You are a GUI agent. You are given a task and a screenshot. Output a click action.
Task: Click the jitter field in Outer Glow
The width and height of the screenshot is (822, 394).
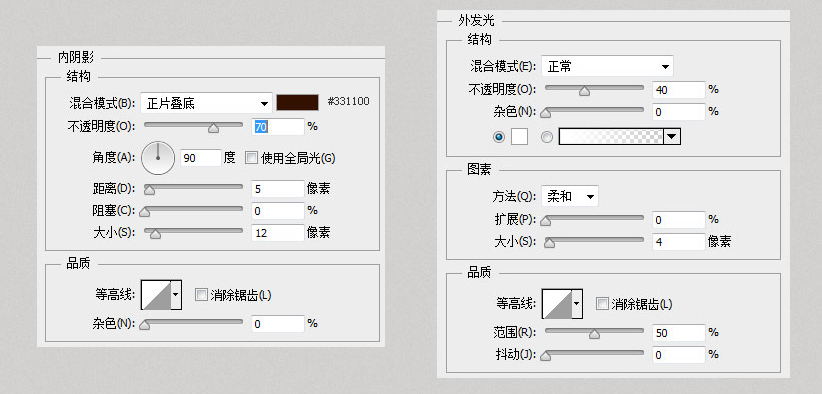(x=679, y=355)
